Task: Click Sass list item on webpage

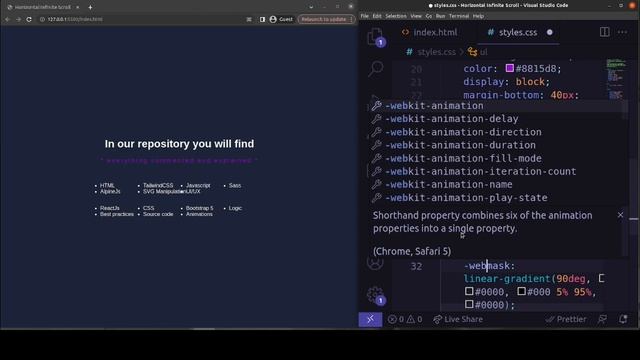Action: [x=235, y=185]
